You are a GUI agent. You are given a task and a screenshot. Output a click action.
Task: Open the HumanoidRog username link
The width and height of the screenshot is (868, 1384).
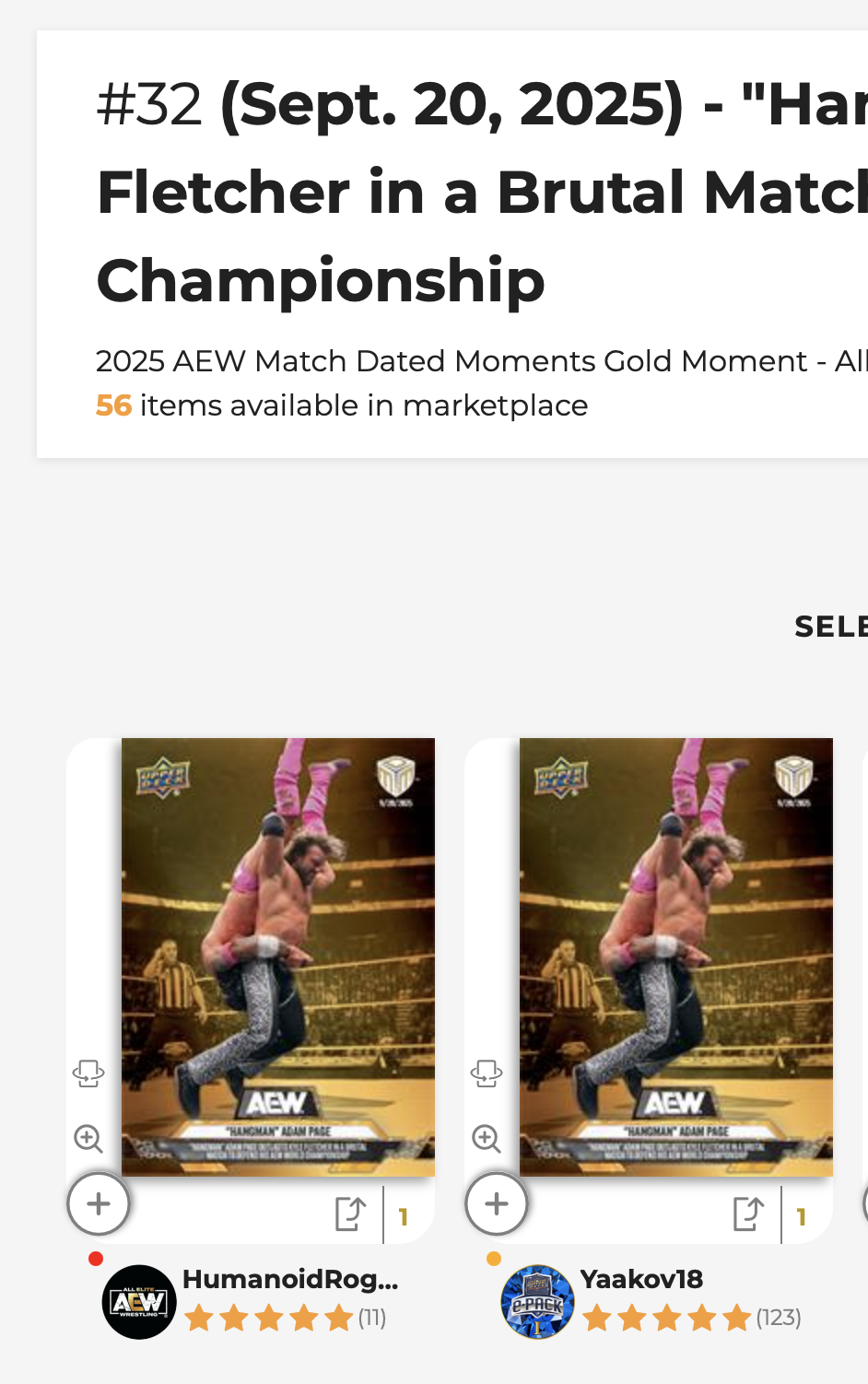290,1279
